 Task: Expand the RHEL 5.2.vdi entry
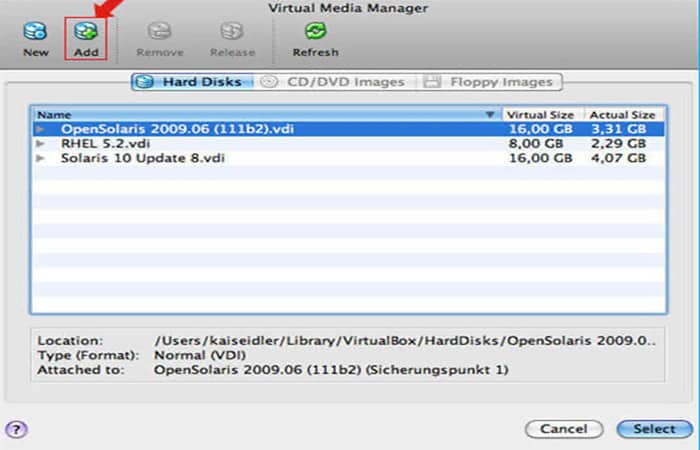click(41, 143)
